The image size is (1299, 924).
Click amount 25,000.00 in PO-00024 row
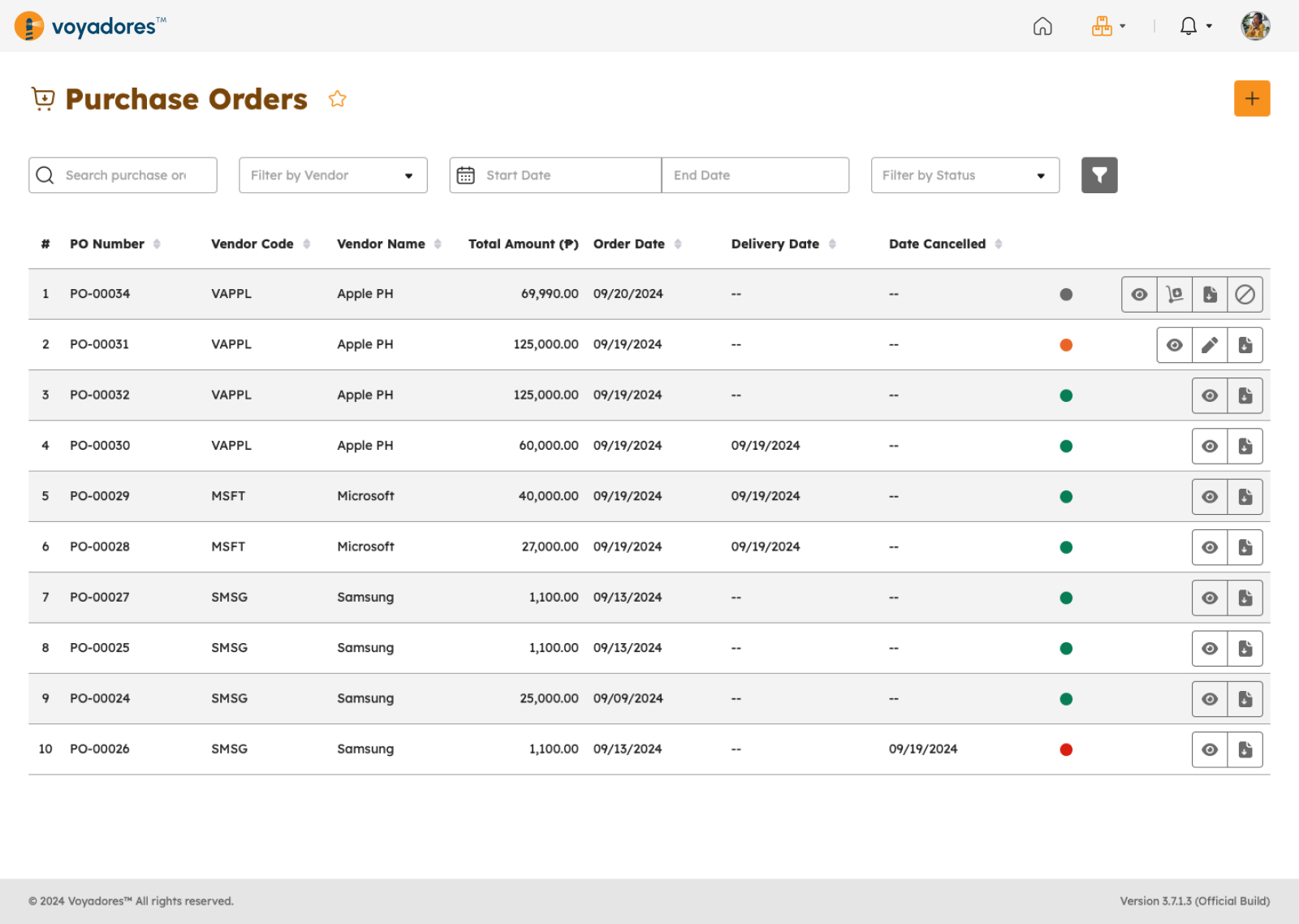point(549,698)
